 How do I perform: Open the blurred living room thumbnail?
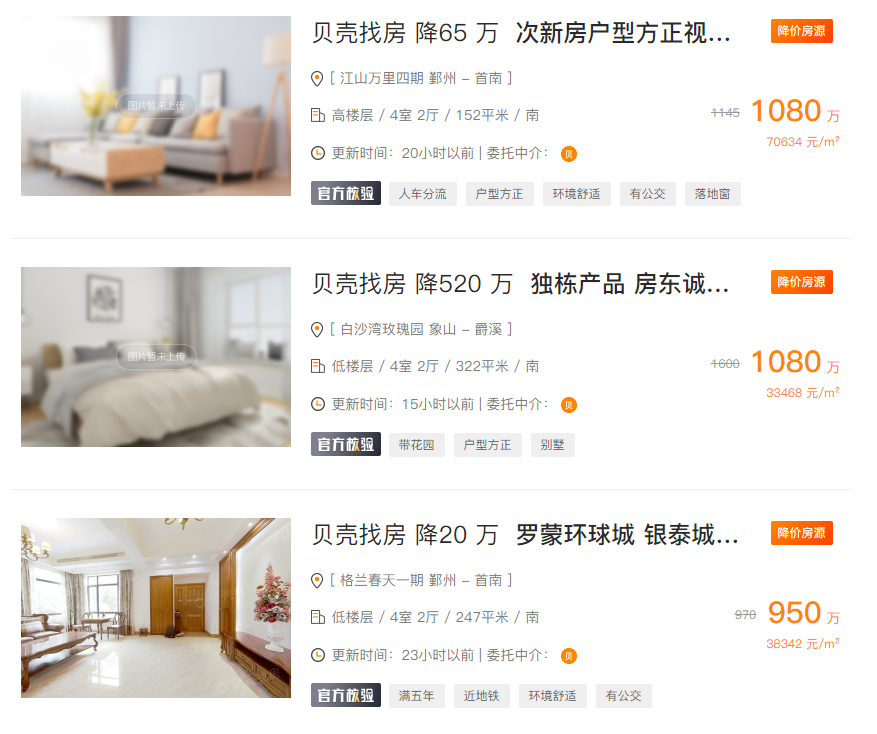tap(156, 106)
